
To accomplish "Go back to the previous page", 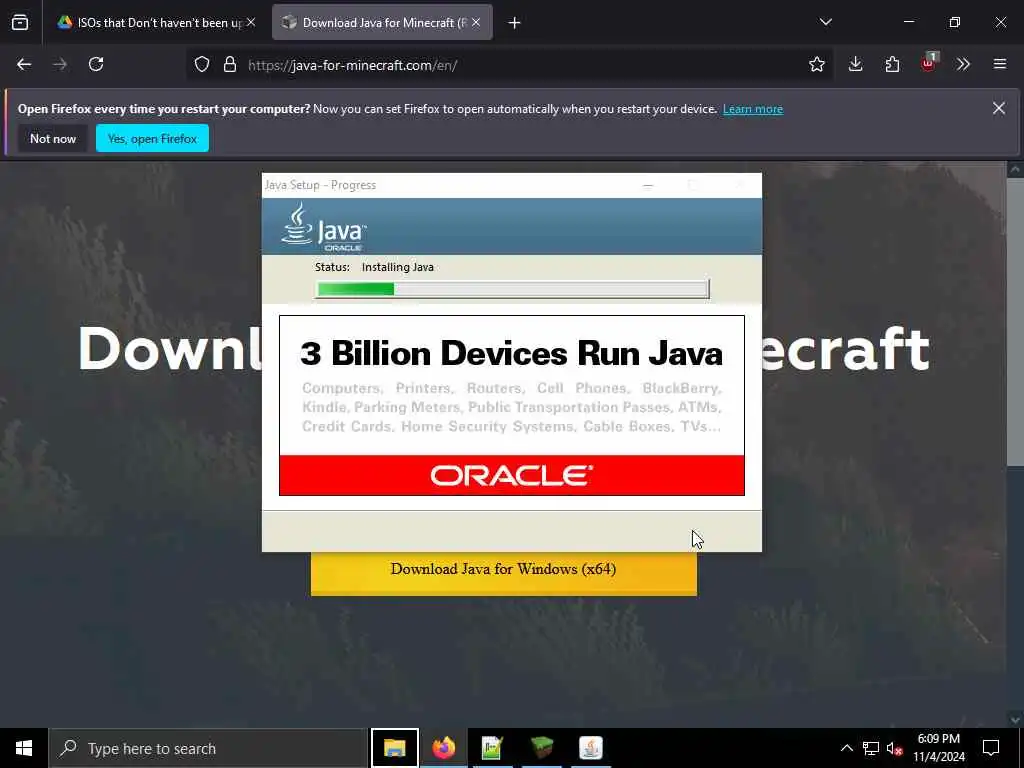I will pos(24,64).
